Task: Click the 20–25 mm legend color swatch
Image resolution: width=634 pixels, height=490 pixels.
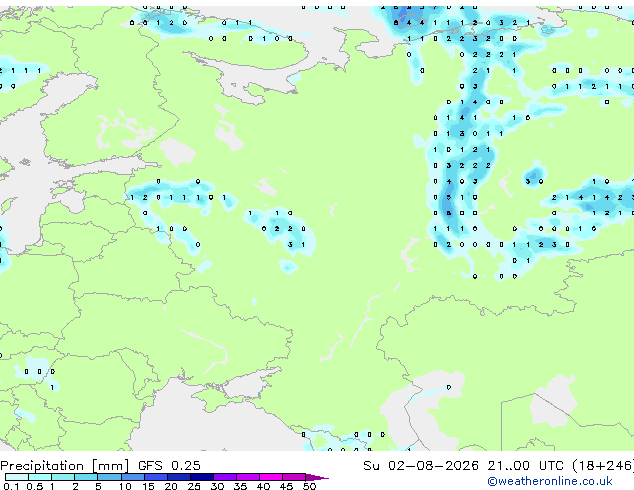Action: pyautogui.click(x=179, y=477)
